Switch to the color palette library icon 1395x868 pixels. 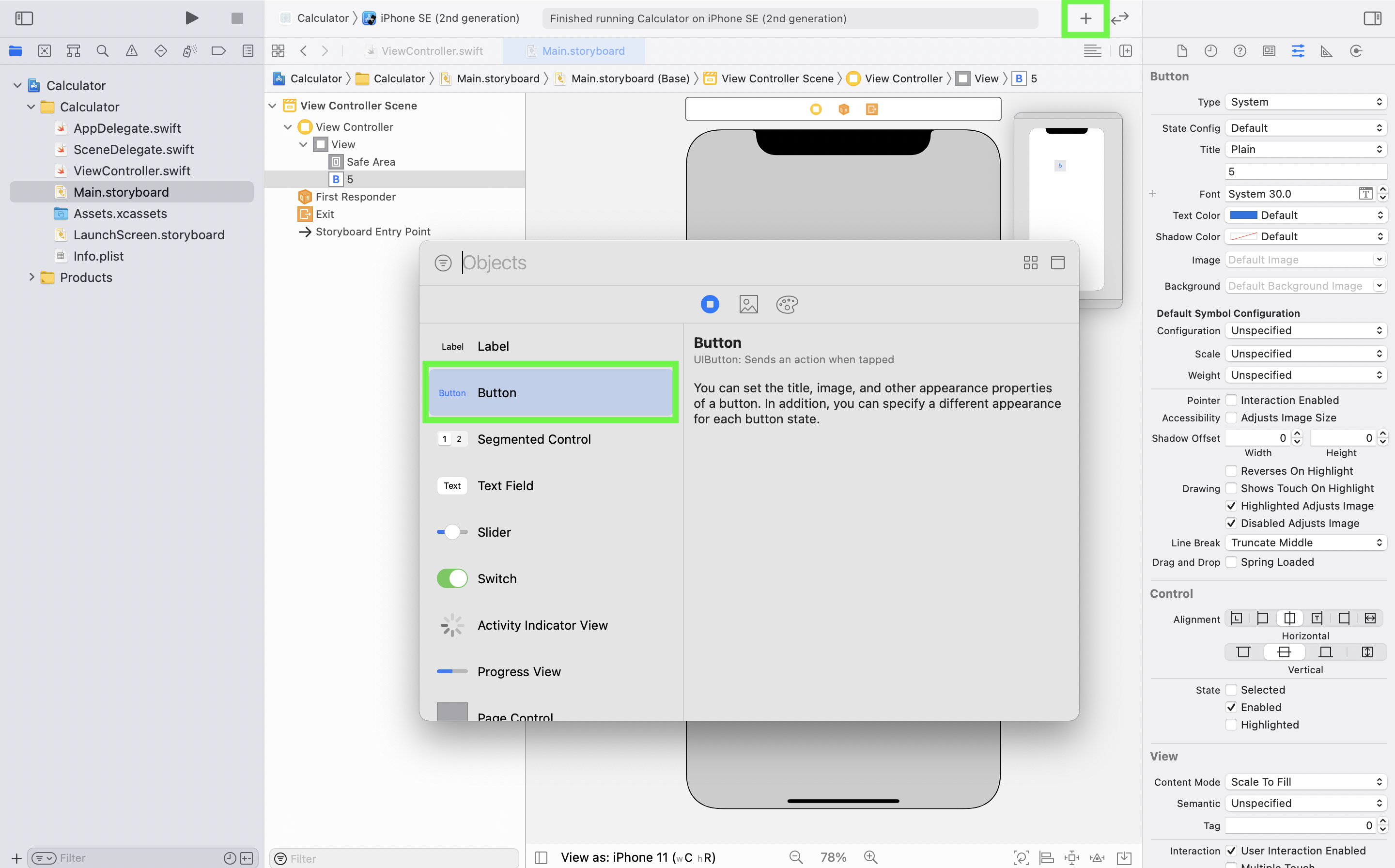pos(787,304)
